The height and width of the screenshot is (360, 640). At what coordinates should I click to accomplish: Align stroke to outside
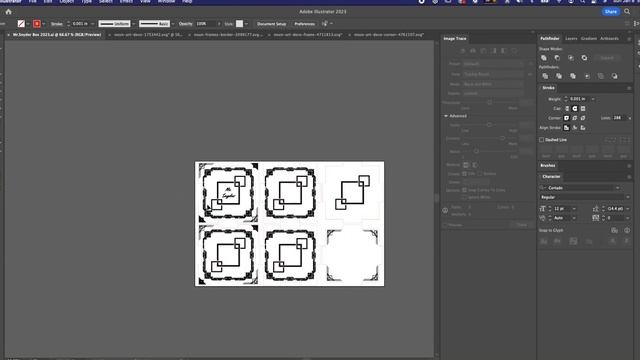coord(583,128)
